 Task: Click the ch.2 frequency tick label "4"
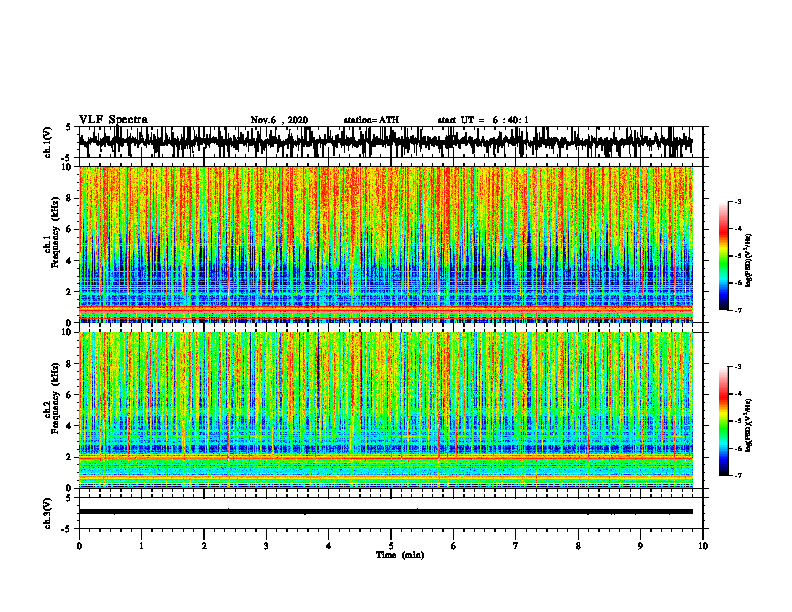[x=71, y=426]
